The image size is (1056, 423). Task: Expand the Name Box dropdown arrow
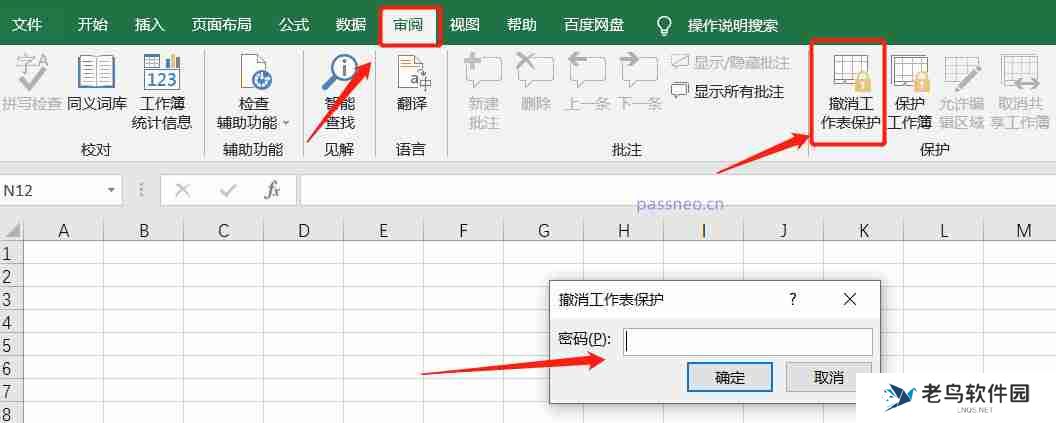[x=111, y=191]
